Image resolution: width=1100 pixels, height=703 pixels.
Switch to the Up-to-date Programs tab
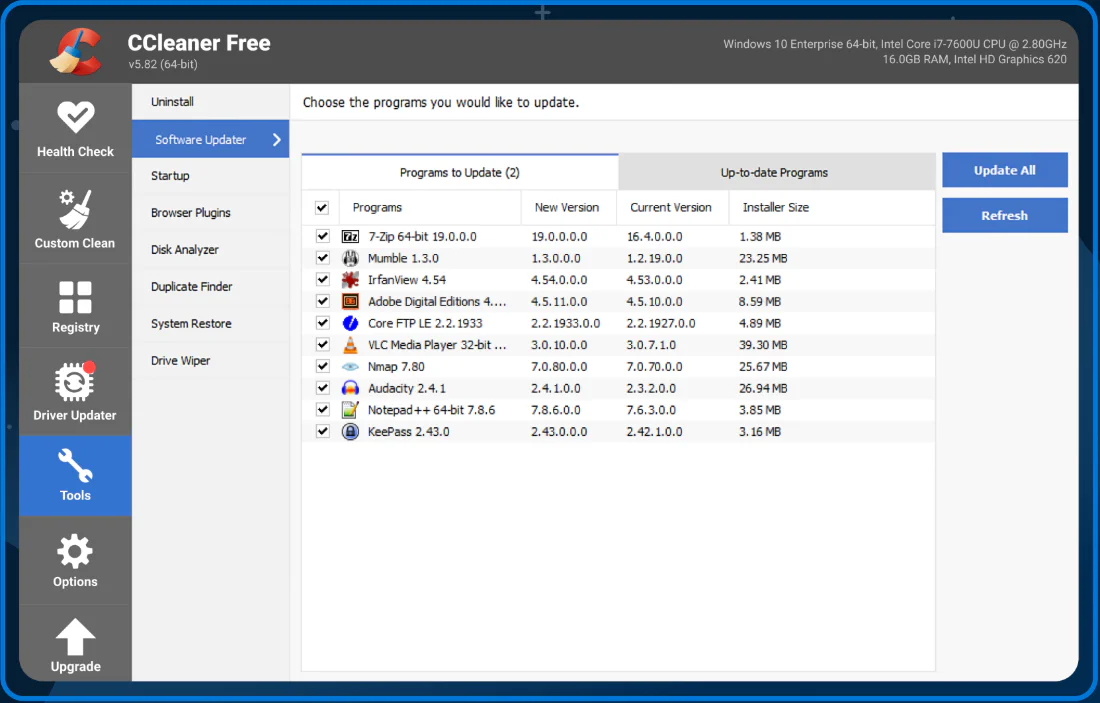(776, 171)
